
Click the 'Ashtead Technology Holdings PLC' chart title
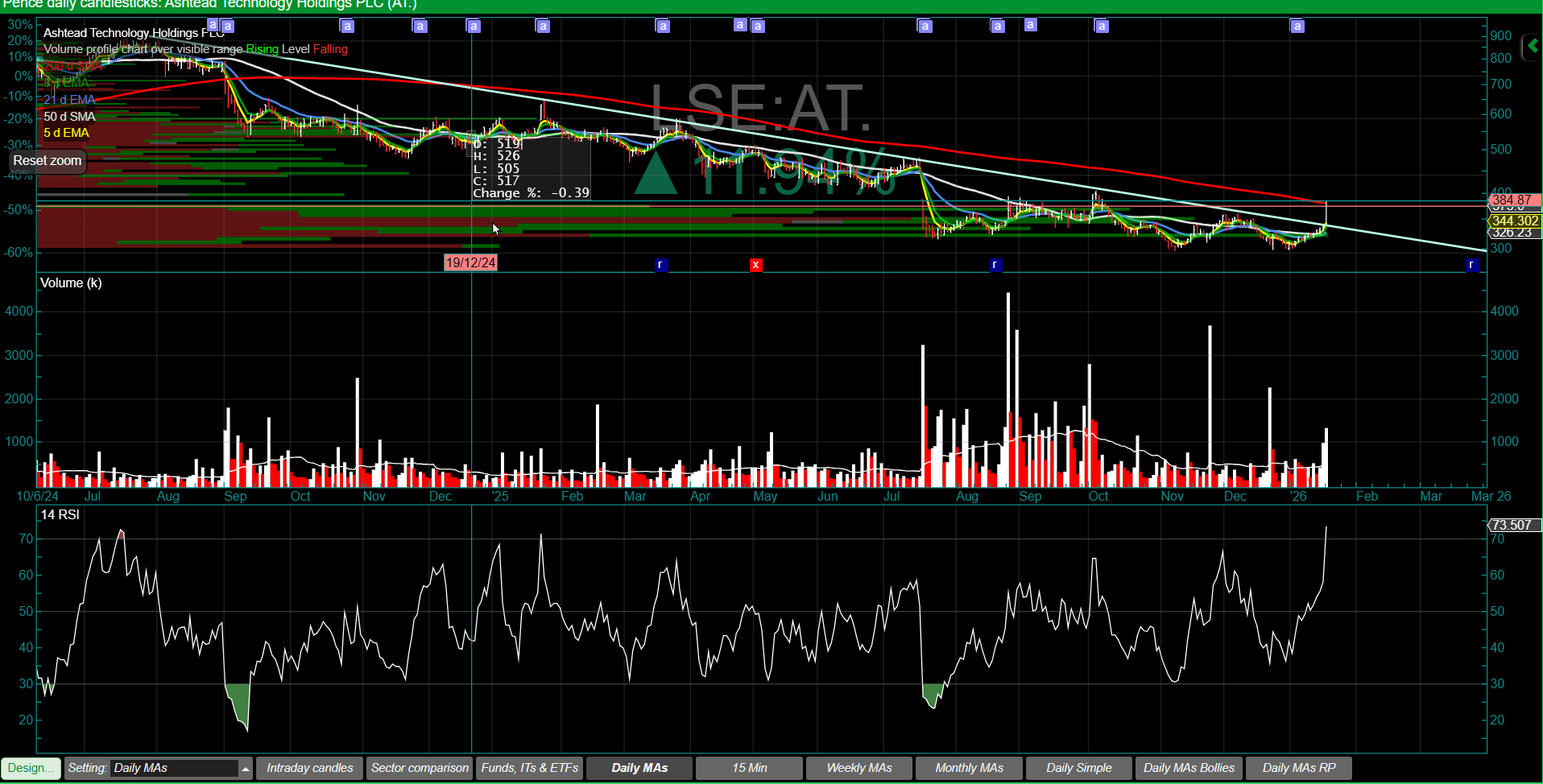click(134, 33)
